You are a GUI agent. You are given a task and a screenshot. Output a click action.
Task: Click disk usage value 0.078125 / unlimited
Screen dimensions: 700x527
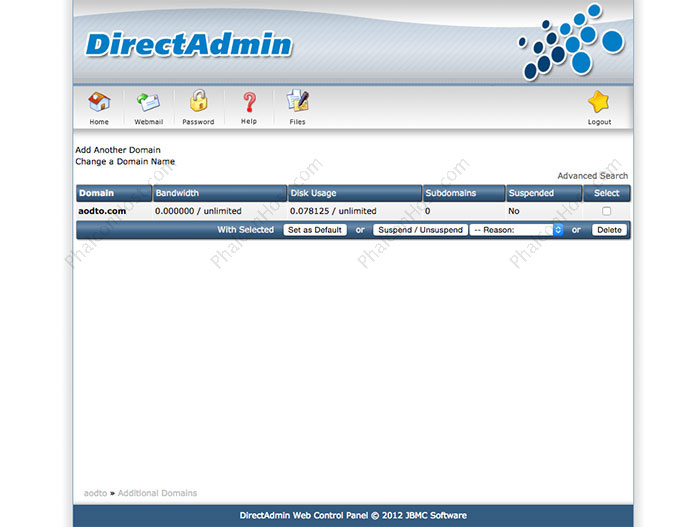coord(333,211)
